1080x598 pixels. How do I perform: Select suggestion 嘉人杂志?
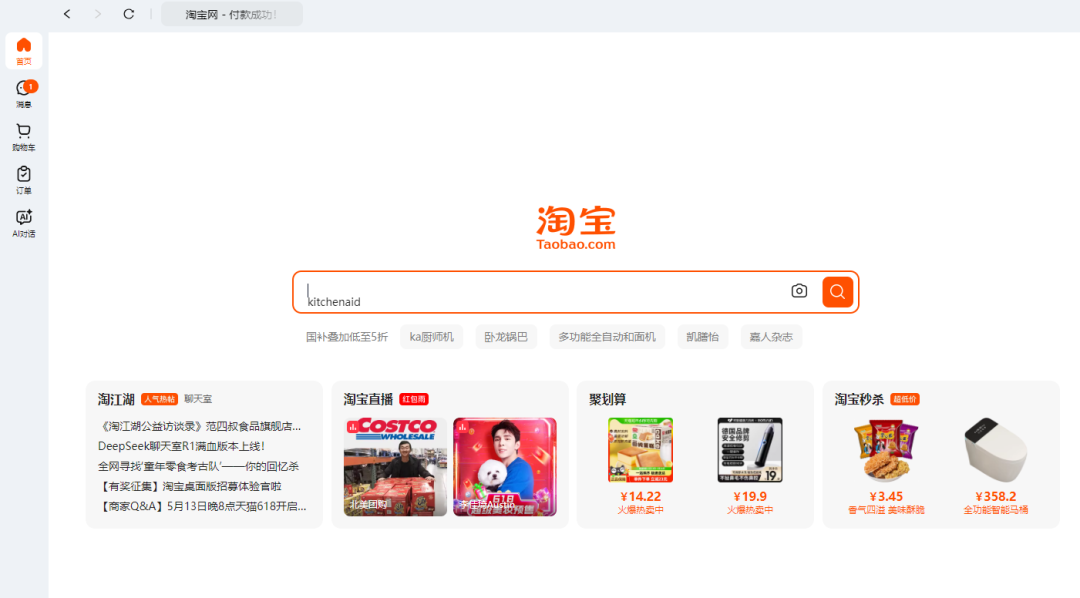(771, 337)
